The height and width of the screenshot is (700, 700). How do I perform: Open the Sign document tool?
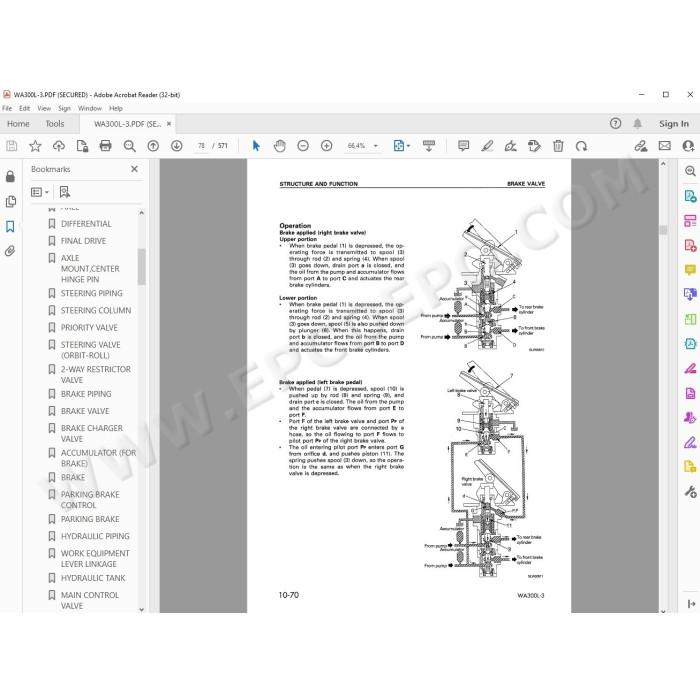click(510, 146)
